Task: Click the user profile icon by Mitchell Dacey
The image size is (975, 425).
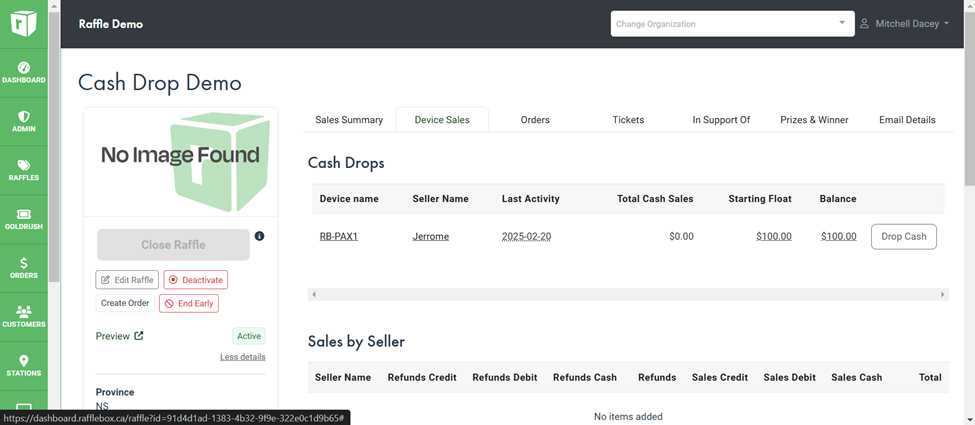Action: [x=864, y=24]
